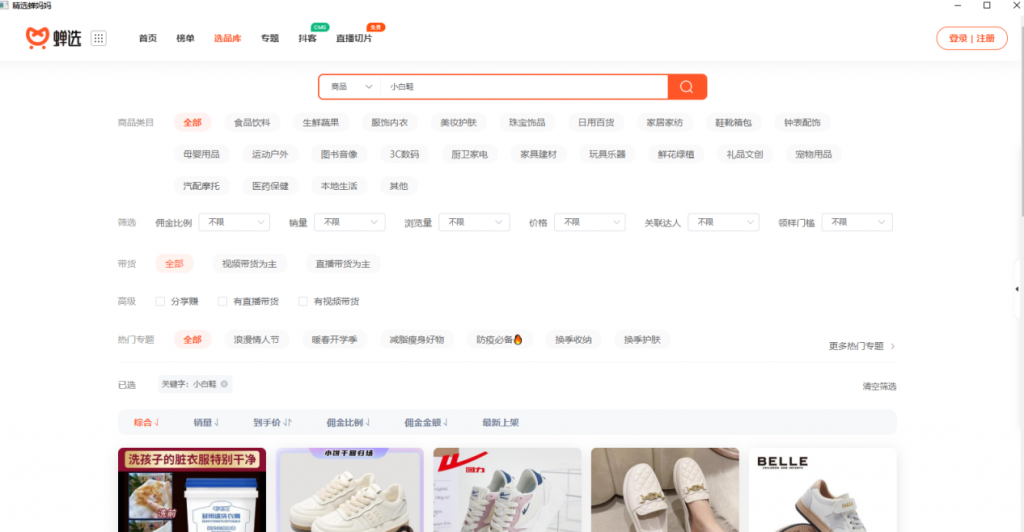Open the laundry detergent product thumbnail
Viewport: 1024px width, 532px height.
click(192, 490)
